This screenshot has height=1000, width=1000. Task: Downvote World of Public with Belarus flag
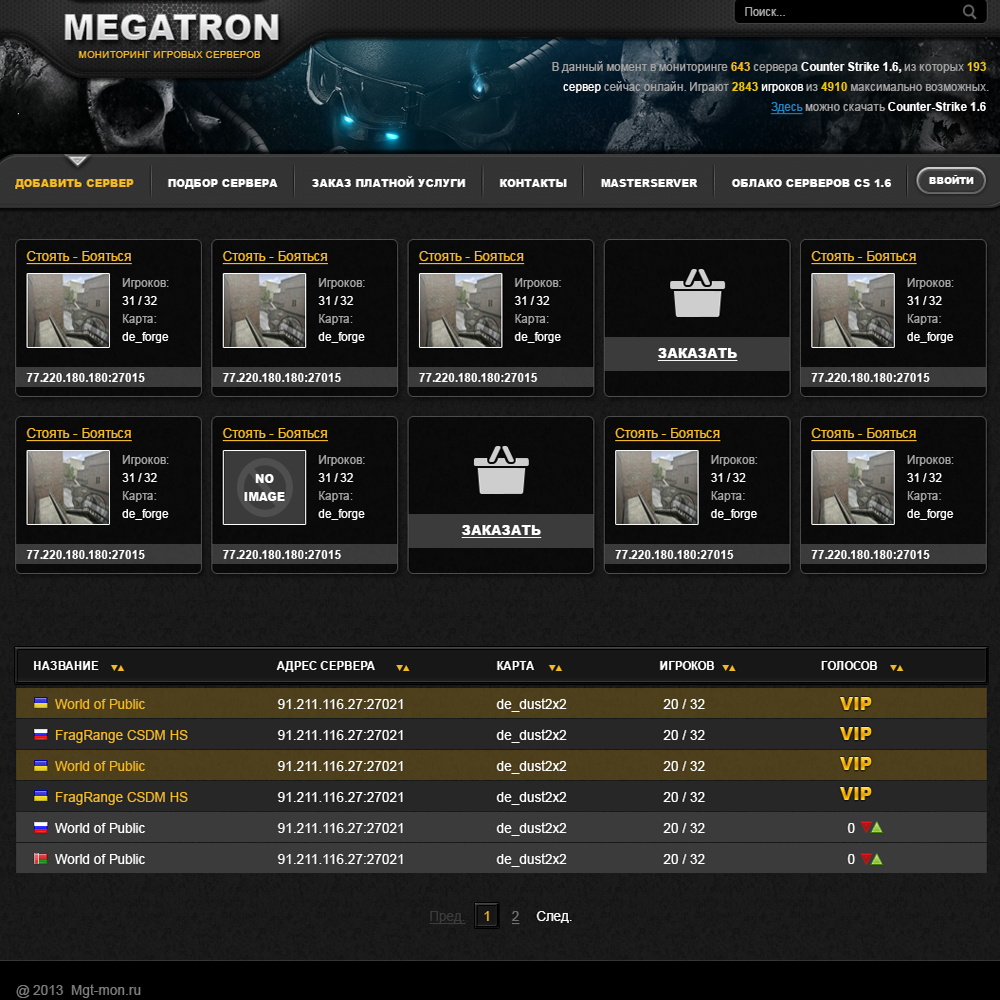pyautogui.click(x=865, y=858)
